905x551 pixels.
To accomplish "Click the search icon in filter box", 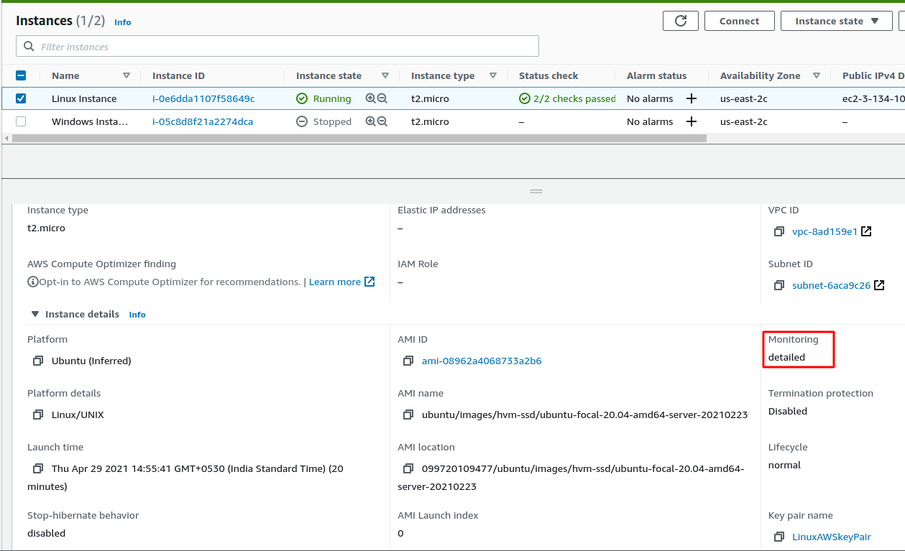I will click(x=29, y=46).
